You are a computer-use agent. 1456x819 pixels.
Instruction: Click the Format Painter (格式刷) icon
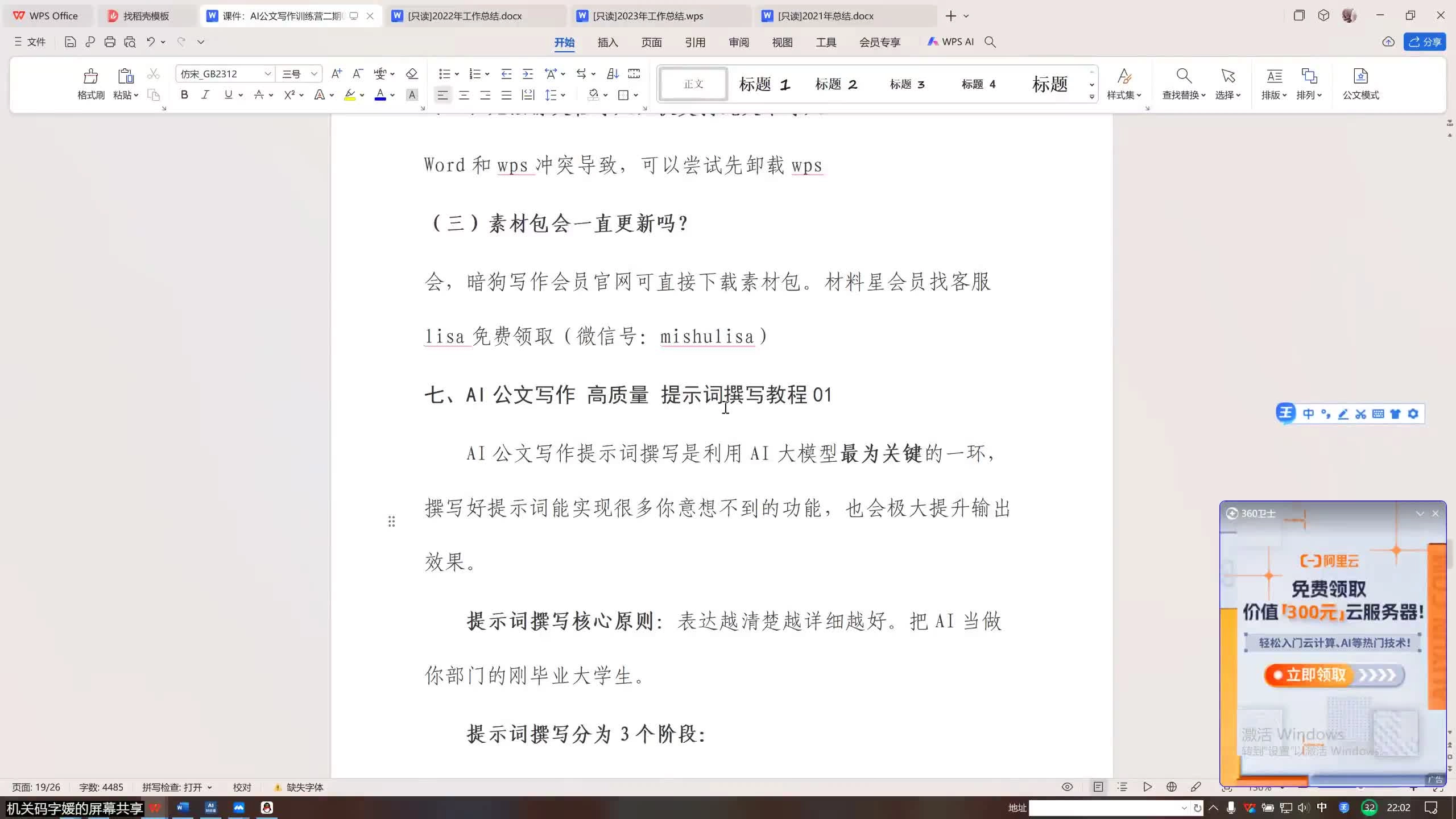coord(90,77)
